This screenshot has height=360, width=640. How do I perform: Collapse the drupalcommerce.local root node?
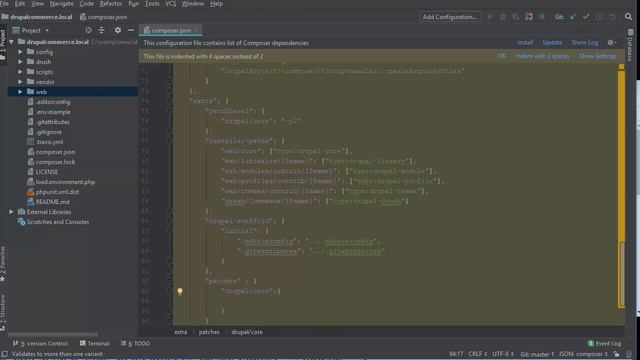[x=11, y=42]
